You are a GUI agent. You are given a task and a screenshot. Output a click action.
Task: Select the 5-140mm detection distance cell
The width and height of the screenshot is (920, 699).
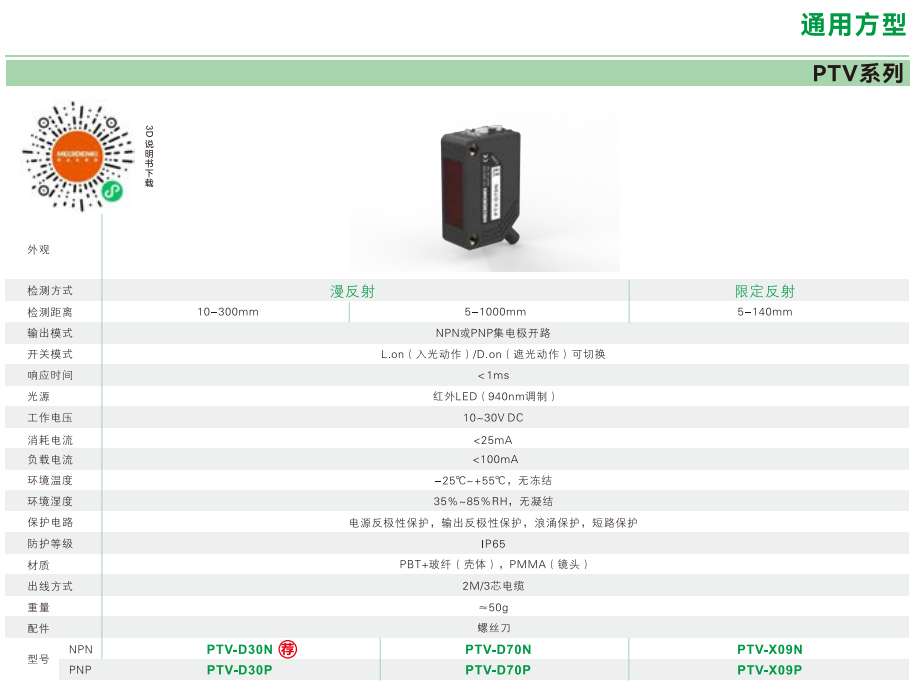[x=765, y=312]
